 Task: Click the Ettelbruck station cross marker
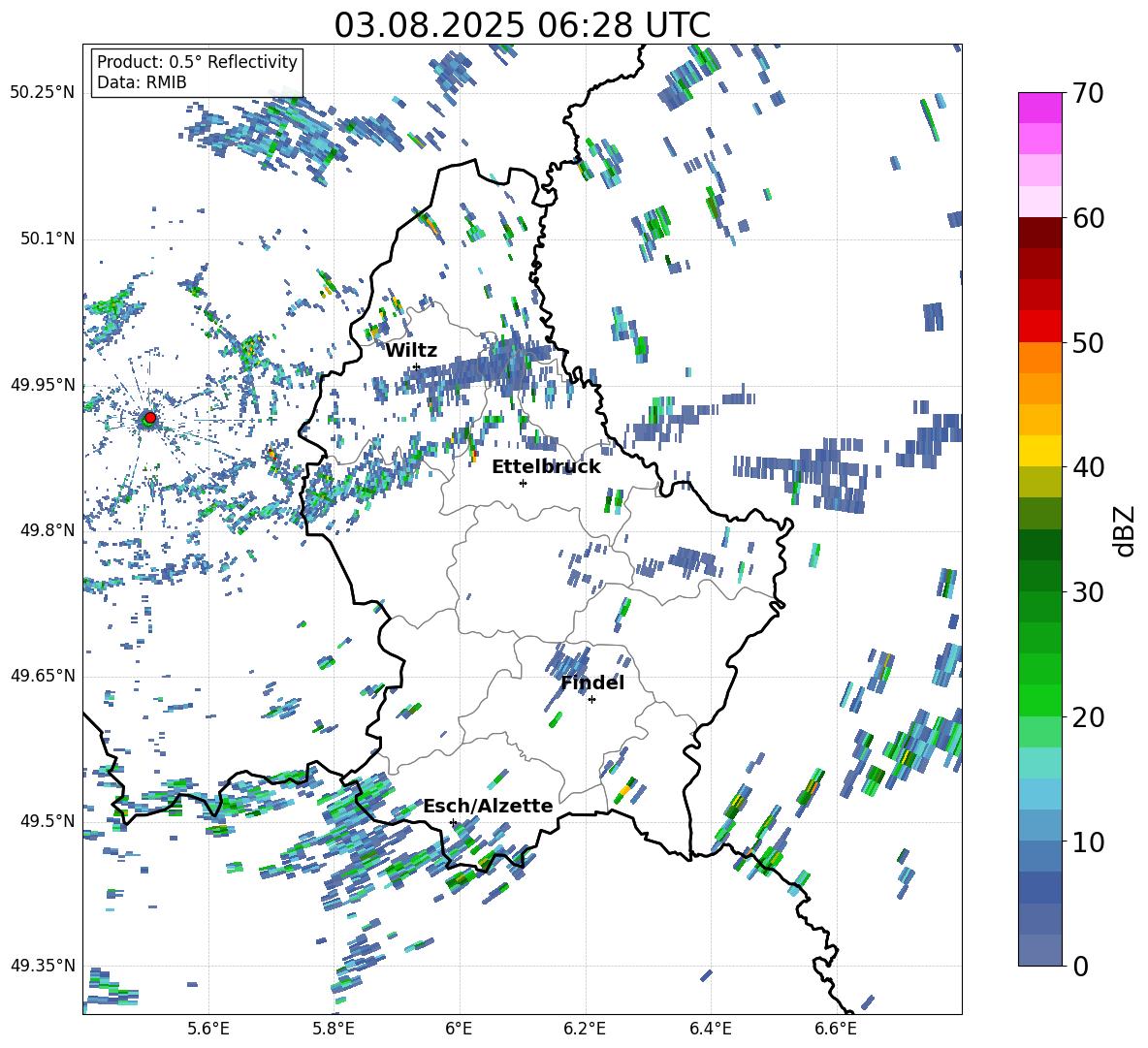click(x=523, y=483)
